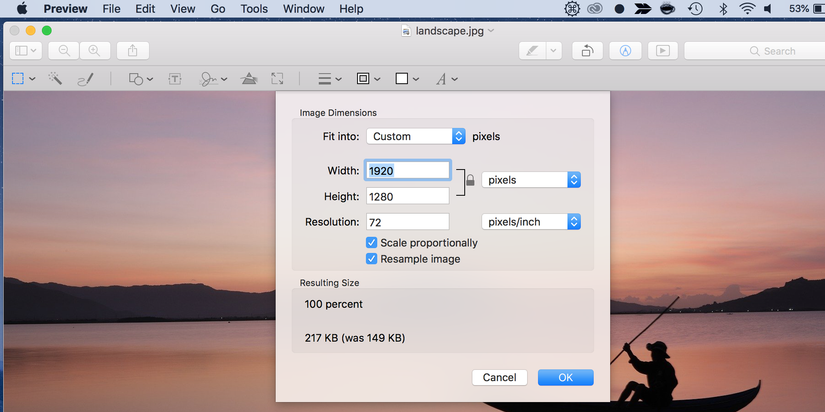Choose the rectangular Selection tool

click(17, 79)
